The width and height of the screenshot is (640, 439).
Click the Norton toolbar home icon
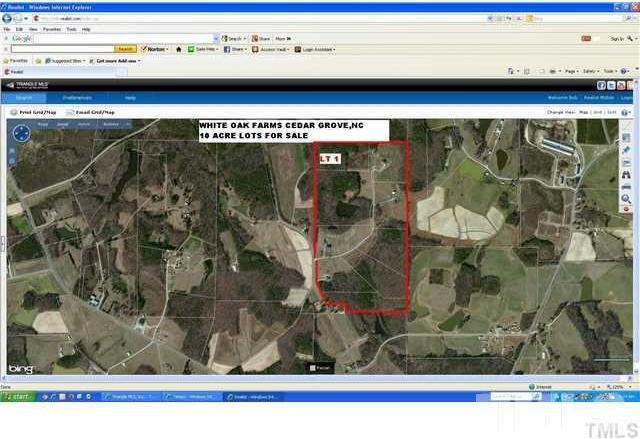pyautogui.click(x=178, y=49)
